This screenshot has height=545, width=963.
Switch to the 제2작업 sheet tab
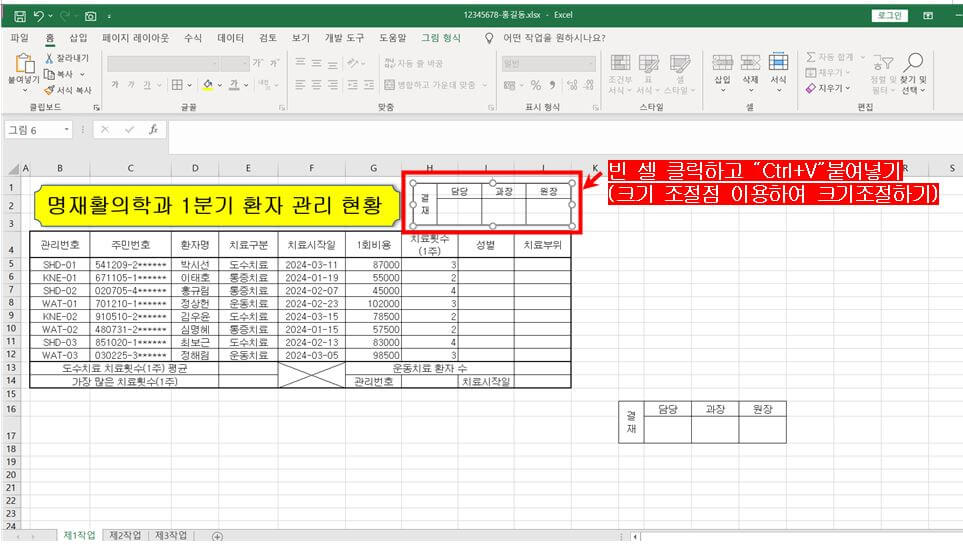tap(125, 536)
